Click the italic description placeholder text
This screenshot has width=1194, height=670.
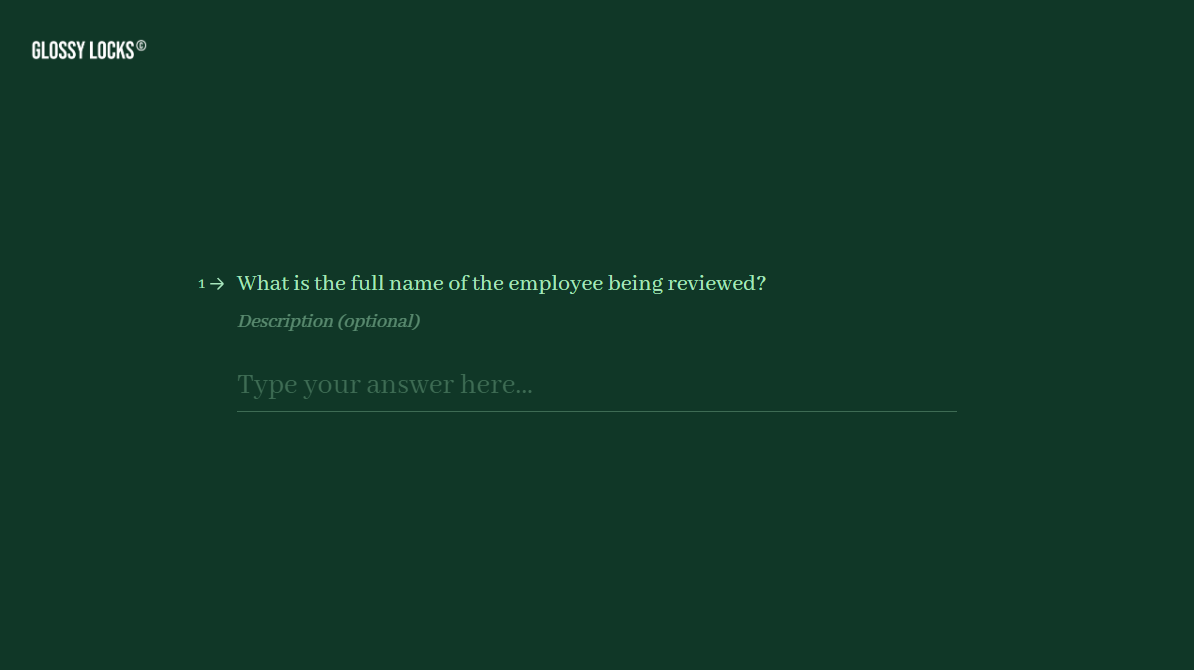pos(329,321)
